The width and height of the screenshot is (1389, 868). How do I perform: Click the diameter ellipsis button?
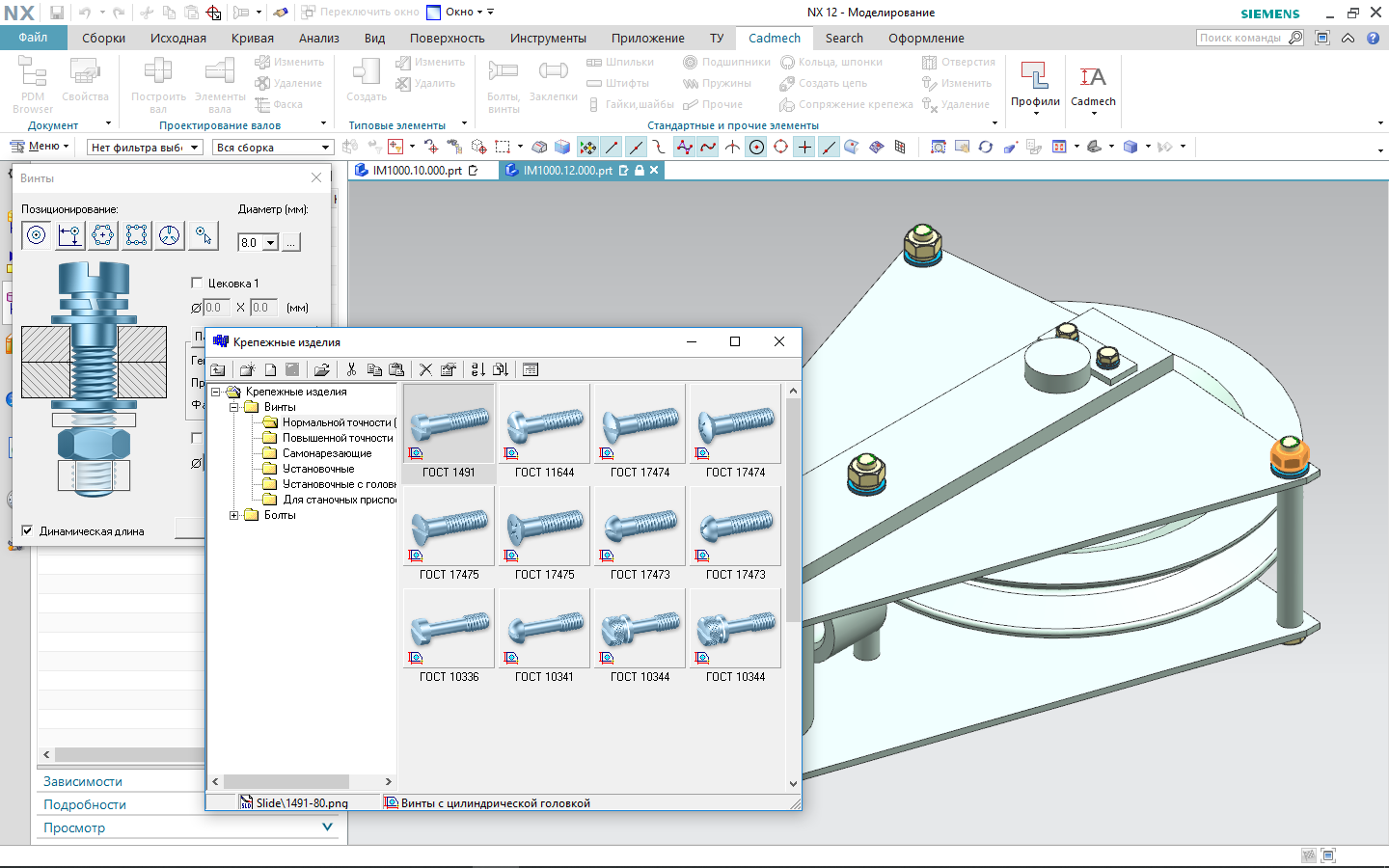click(291, 243)
